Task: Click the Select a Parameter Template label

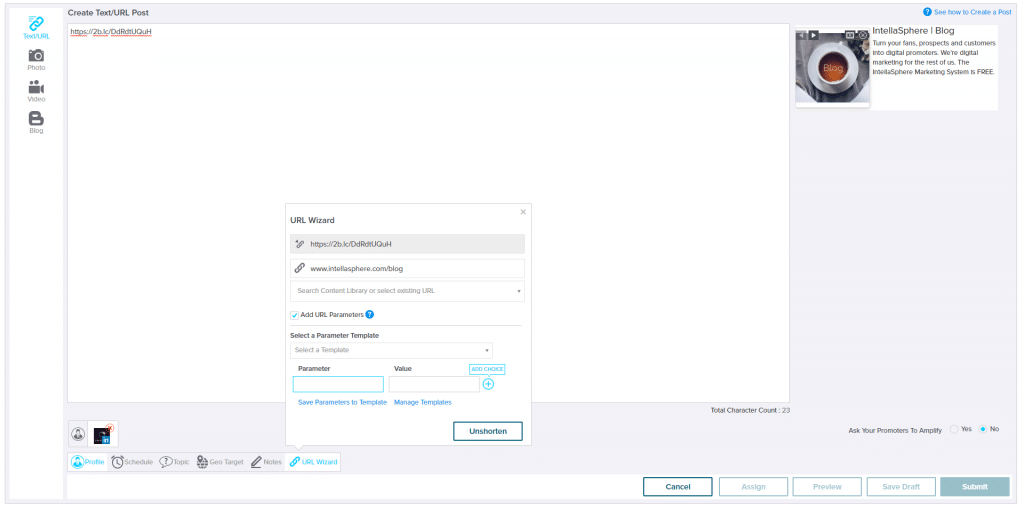Action: point(334,336)
